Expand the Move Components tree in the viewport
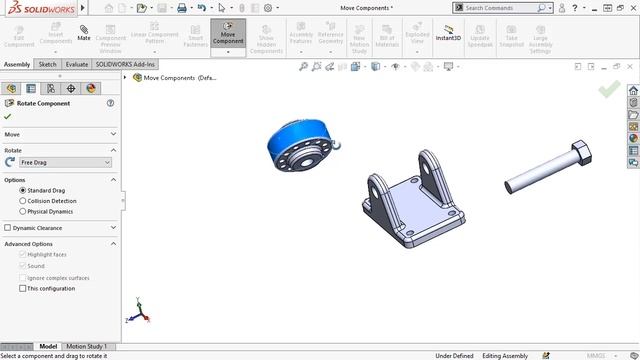This screenshot has width=640, height=360. (125, 78)
